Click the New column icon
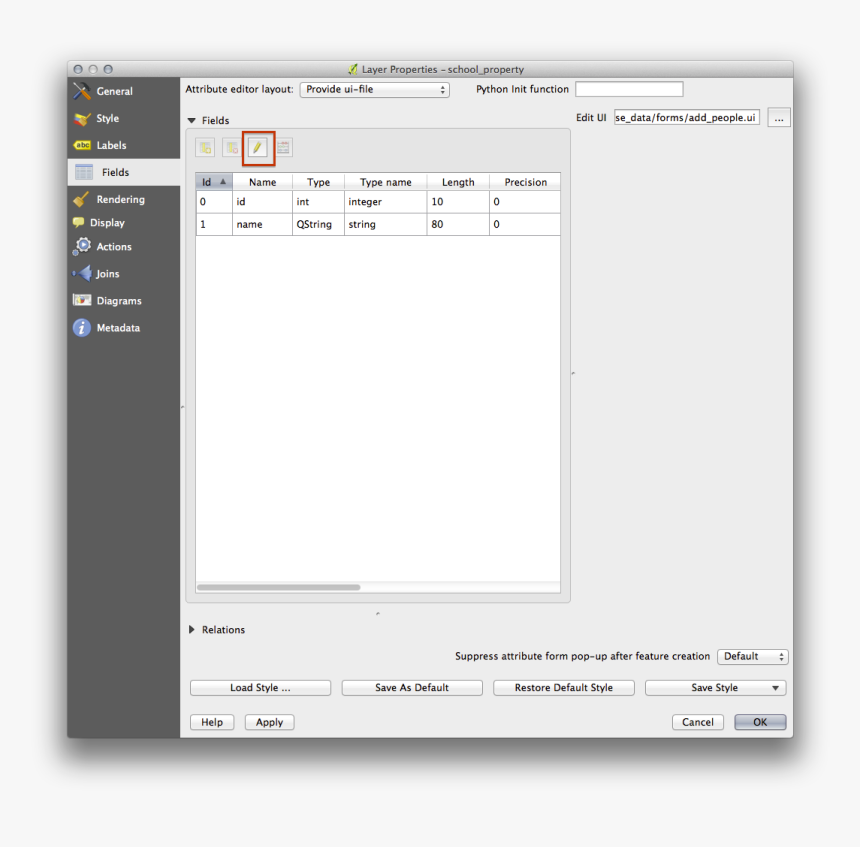This screenshot has width=860, height=847. [205, 146]
